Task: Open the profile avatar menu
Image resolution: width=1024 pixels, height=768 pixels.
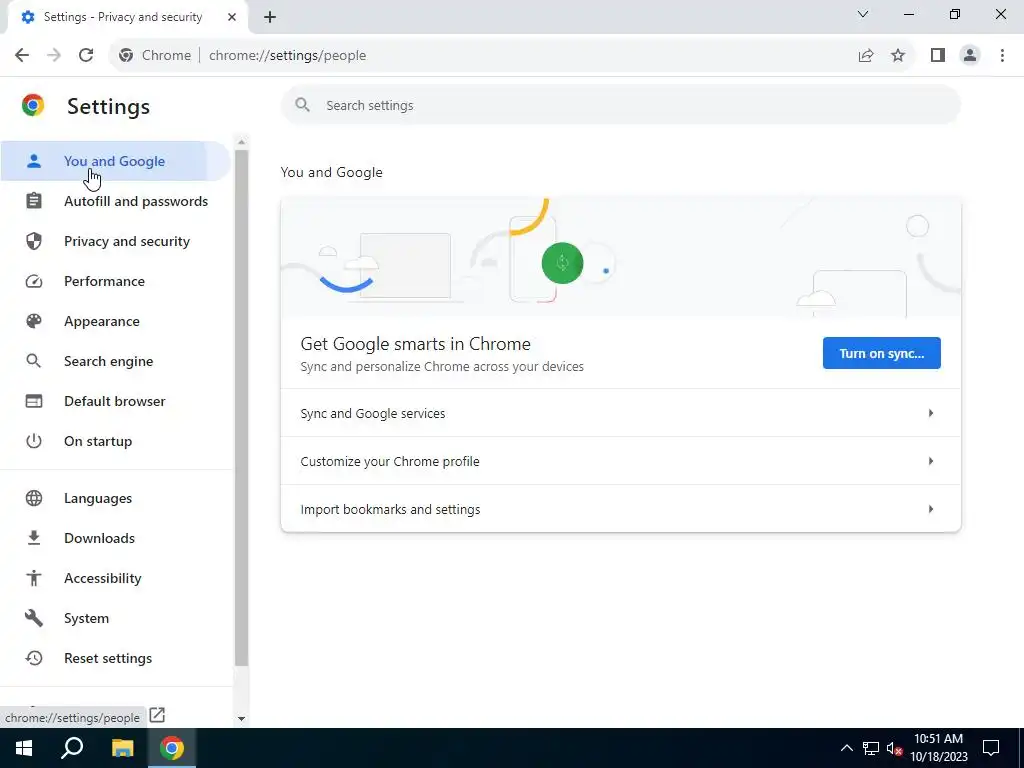Action: click(970, 56)
